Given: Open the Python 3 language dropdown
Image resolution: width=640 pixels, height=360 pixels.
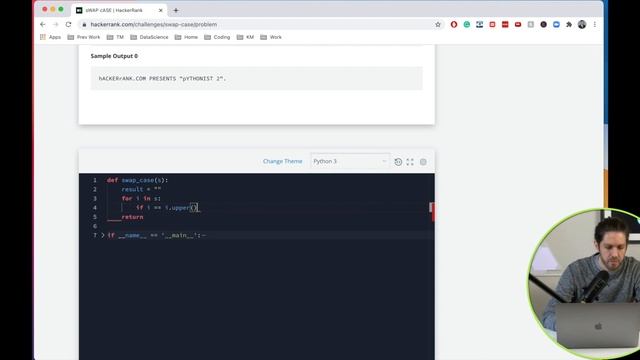Looking at the screenshot, I should 350,161.
